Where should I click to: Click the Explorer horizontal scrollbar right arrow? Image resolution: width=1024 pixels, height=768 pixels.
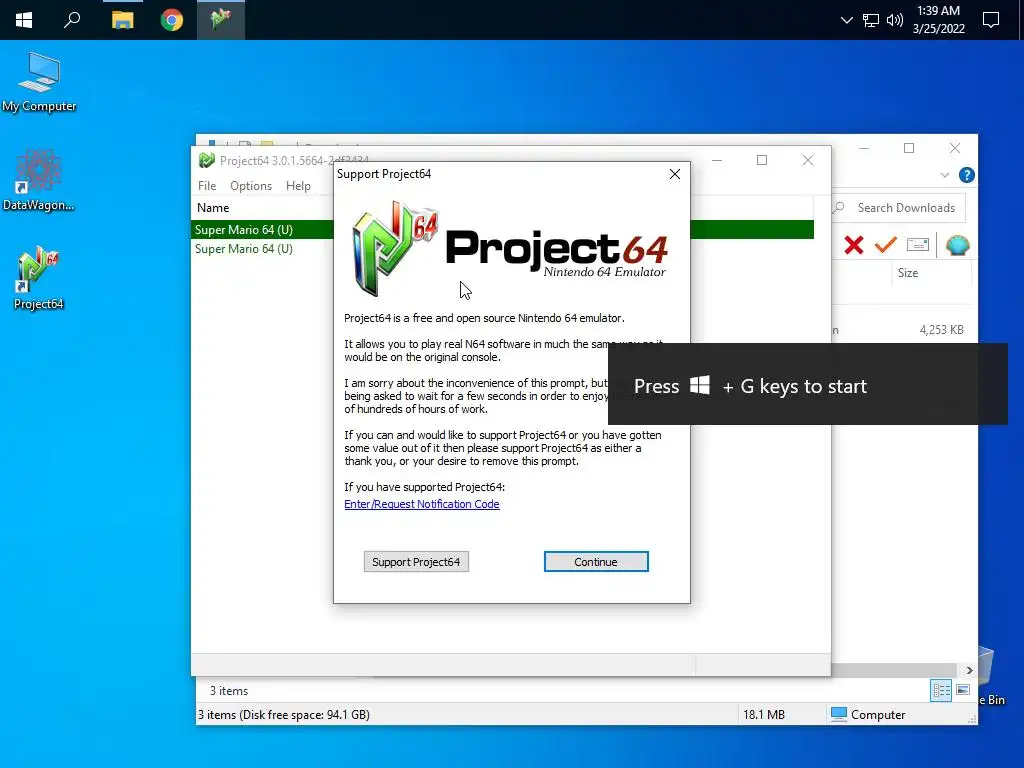pos(969,670)
